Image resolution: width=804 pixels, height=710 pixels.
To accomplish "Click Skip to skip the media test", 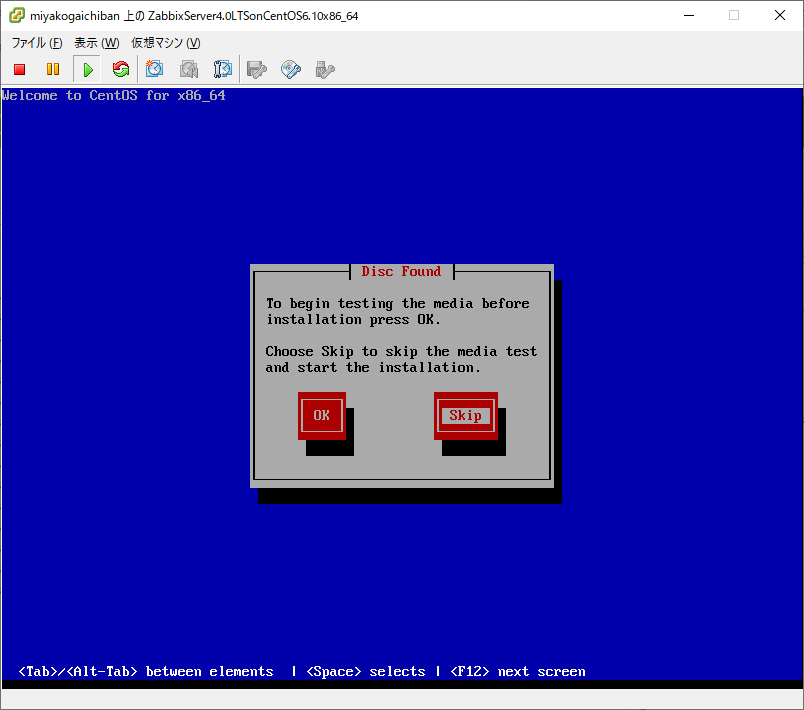I will [466, 416].
